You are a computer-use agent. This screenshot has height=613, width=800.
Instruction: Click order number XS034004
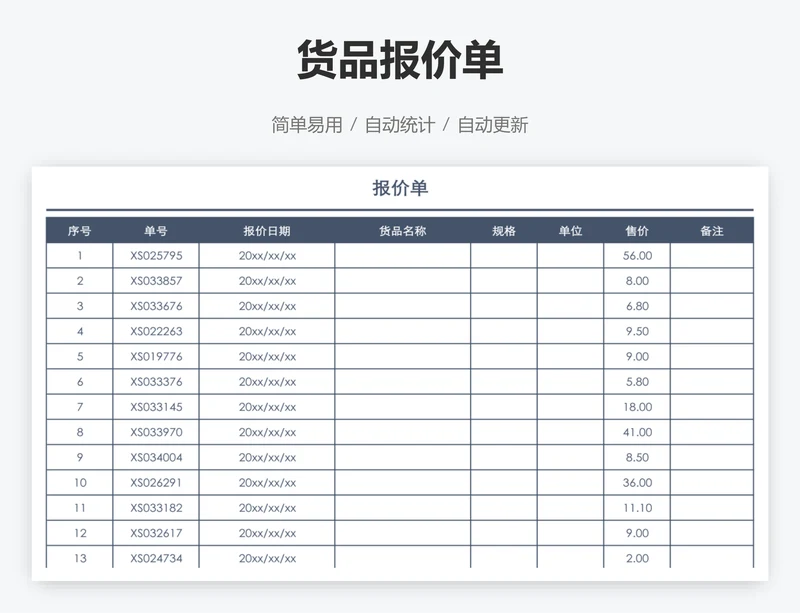click(x=156, y=457)
